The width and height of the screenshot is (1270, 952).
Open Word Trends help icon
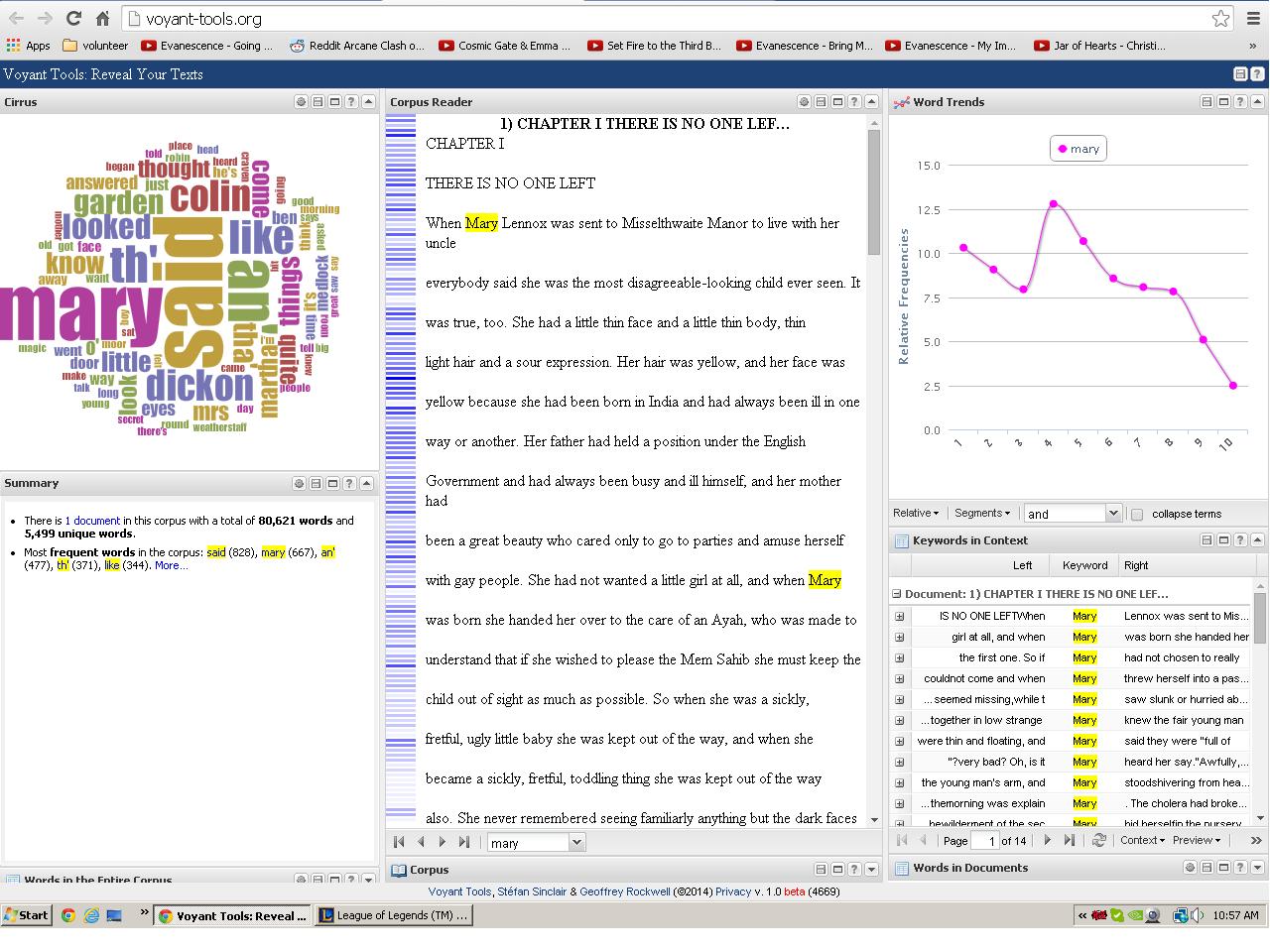tap(1240, 102)
